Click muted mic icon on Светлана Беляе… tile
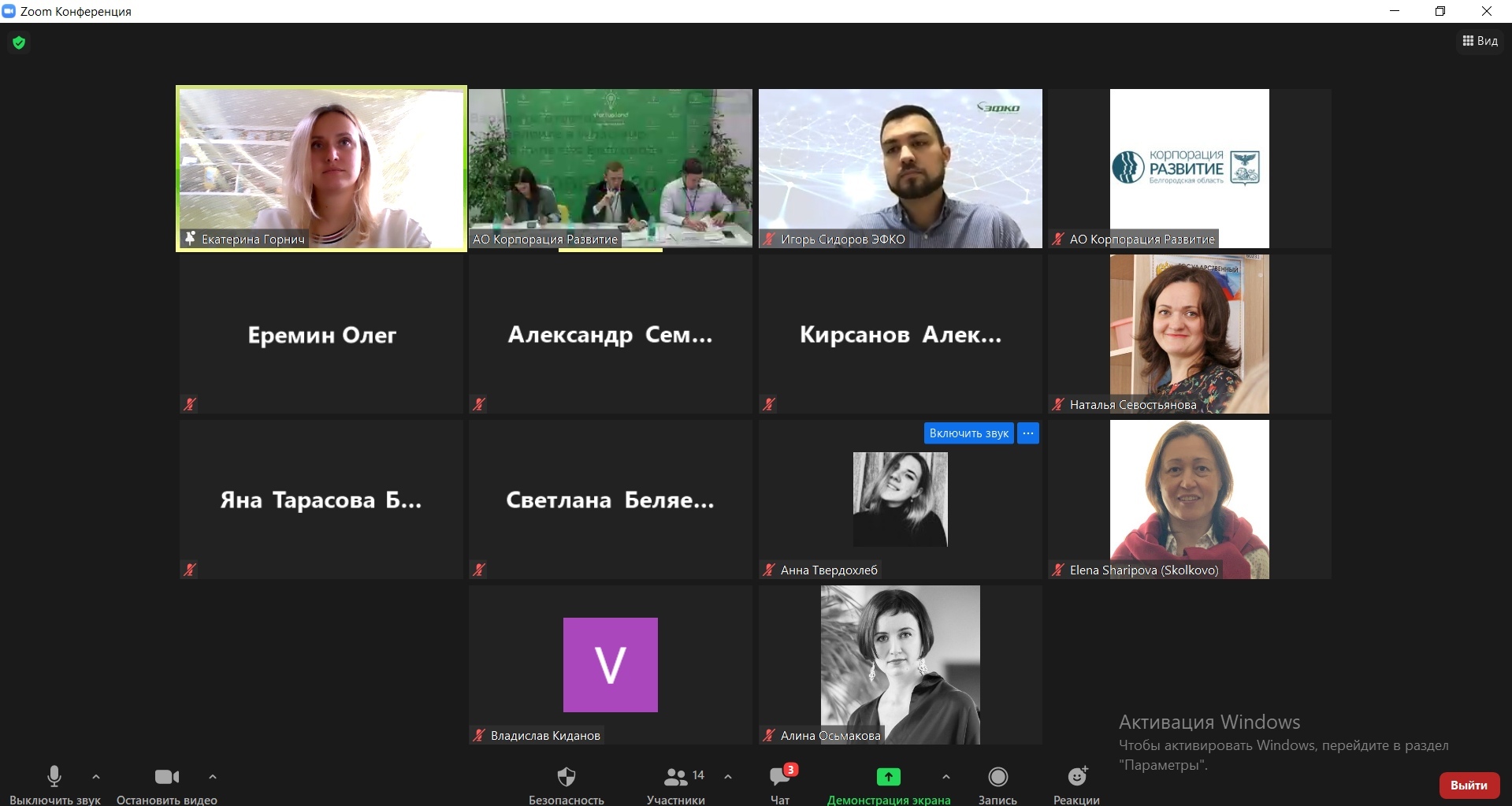Screen dimensions: 1512x806 pyautogui.click(x=479, y=570)
